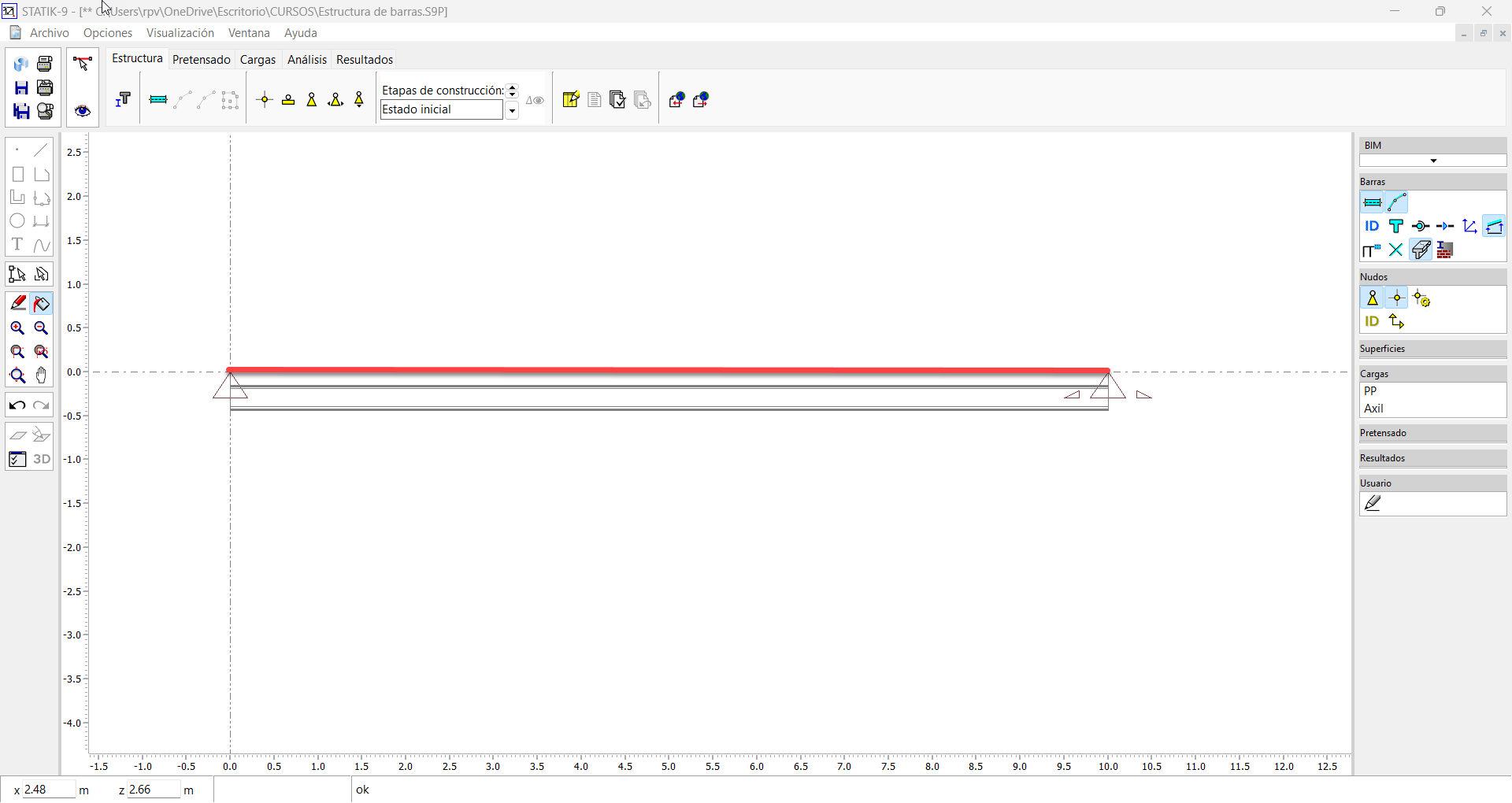Switch to the Cargas tab
Viewport: 1512px width, 803px height.
tap(258, 60)
